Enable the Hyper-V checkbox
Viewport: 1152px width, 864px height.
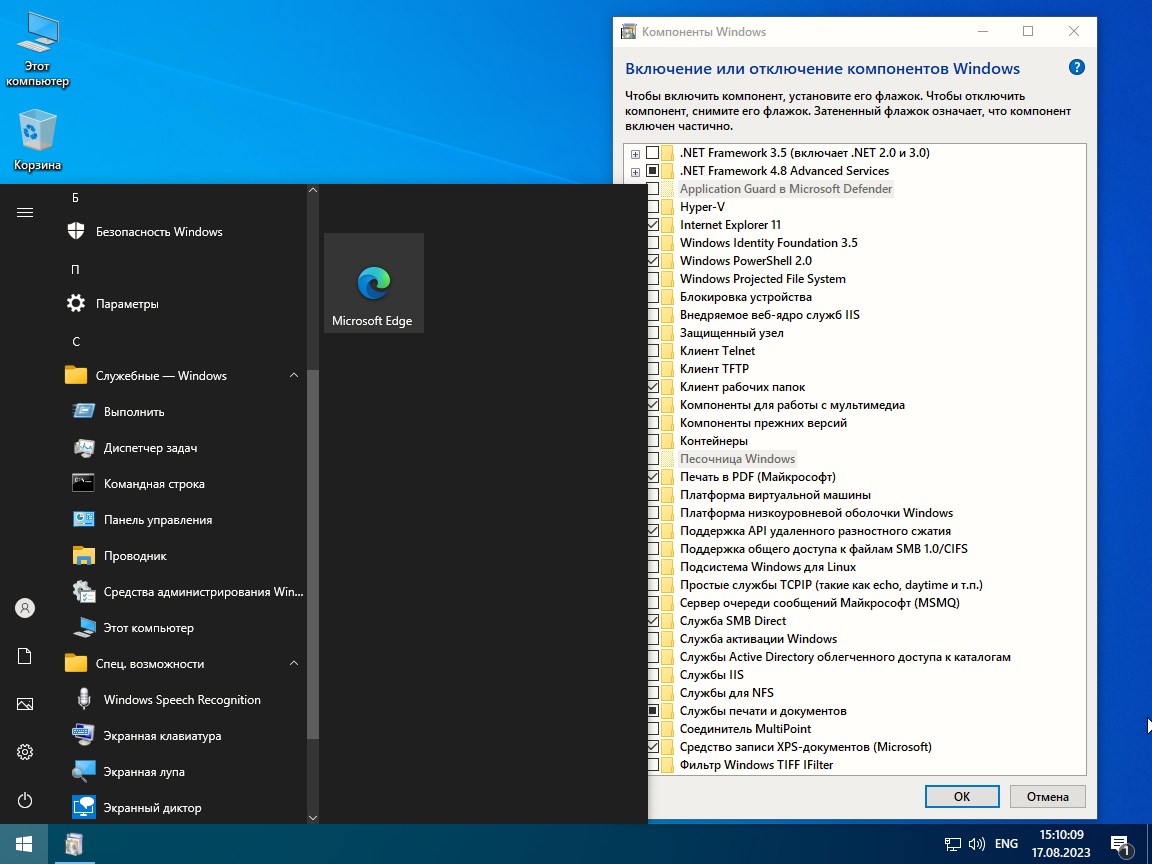point(653,207)
